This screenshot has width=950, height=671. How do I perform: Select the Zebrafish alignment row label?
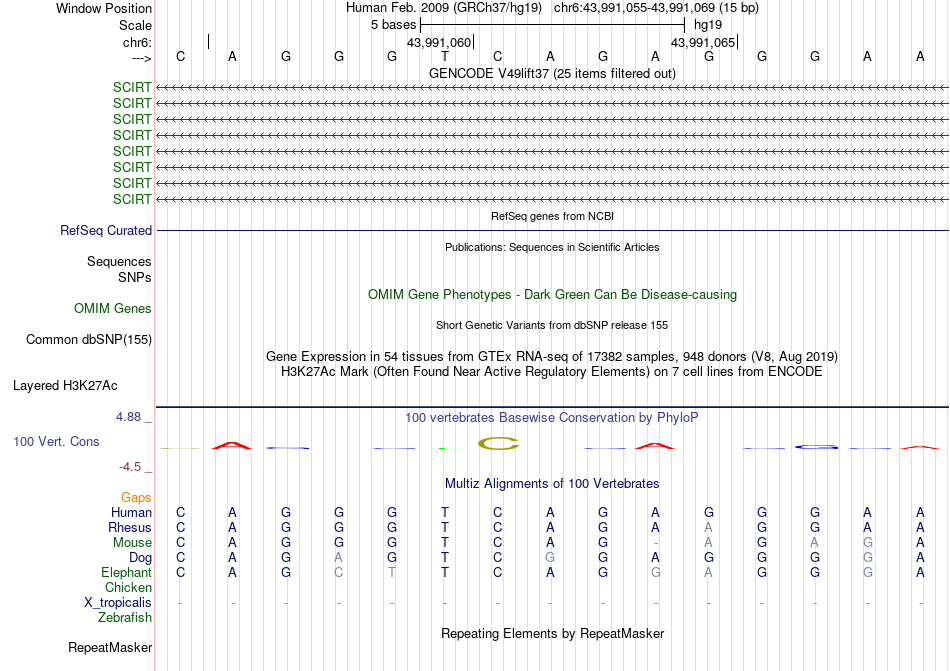[x=125, y=617]
